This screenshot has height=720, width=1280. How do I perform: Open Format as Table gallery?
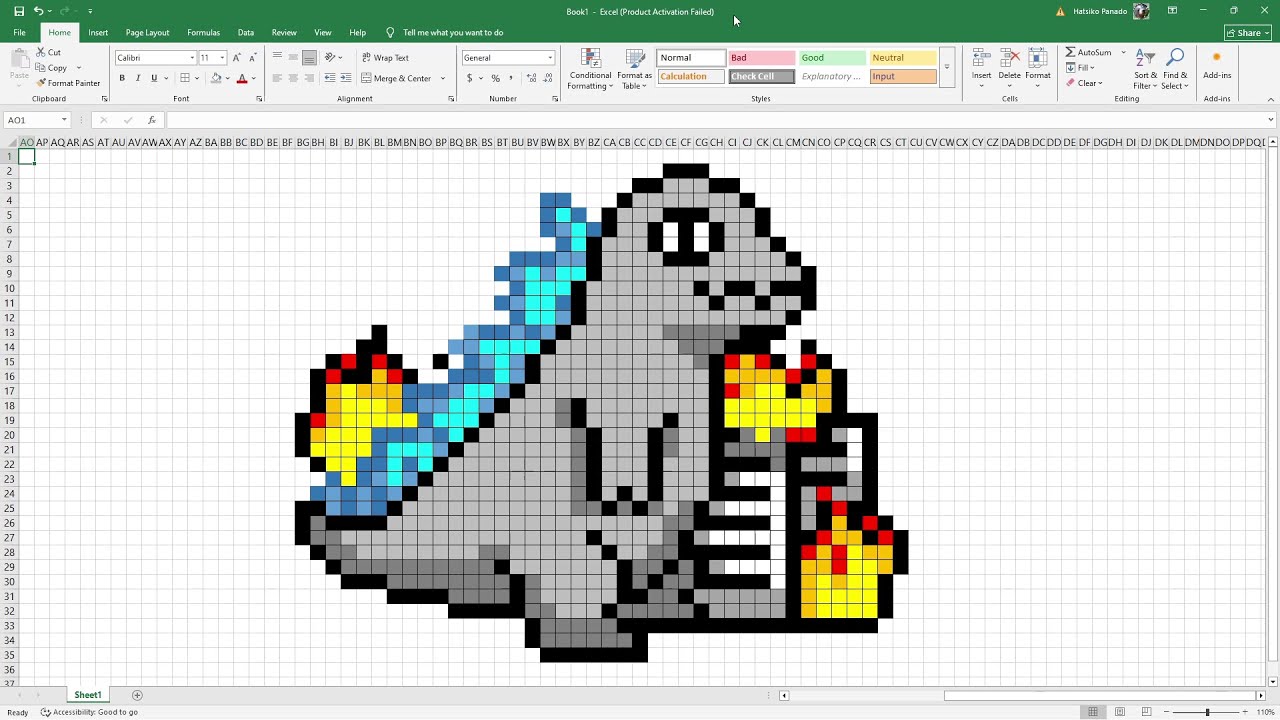coord(634,69)
